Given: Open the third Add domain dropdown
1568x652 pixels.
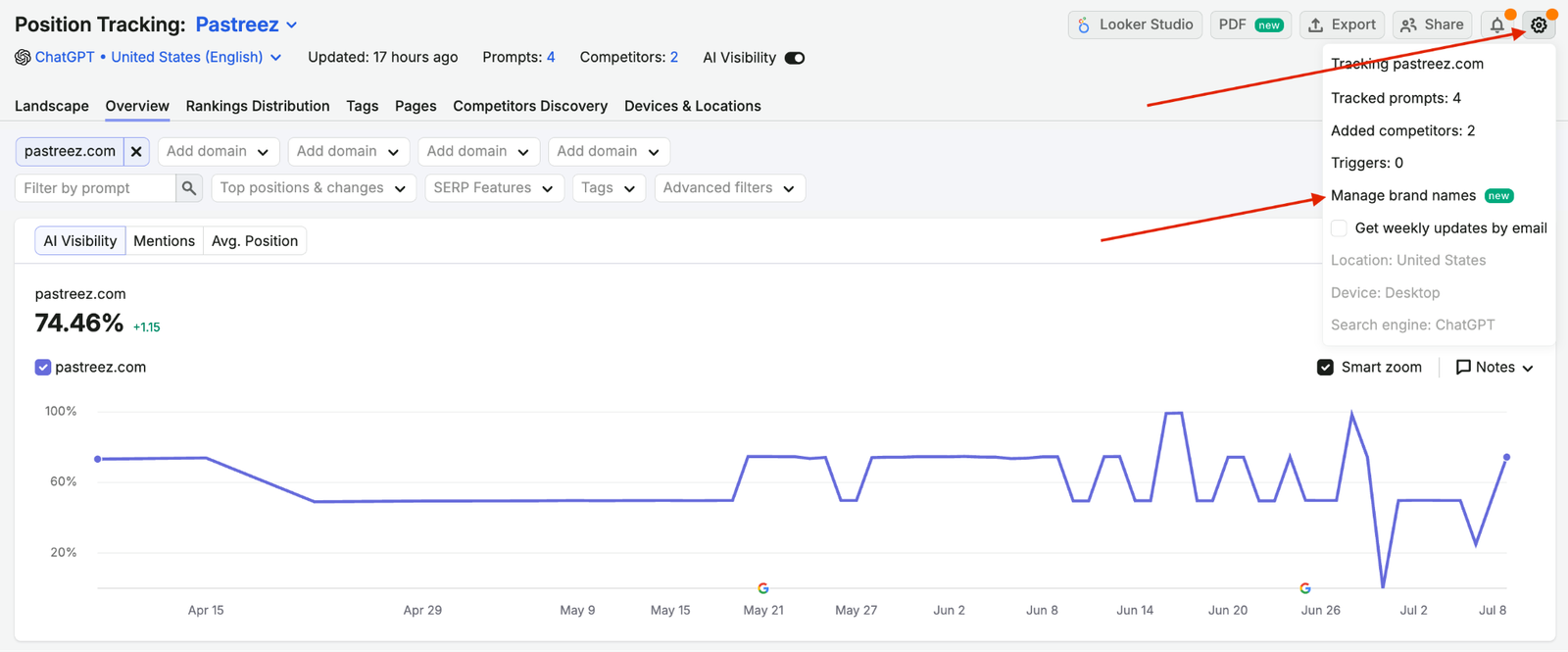Looking at the screenshot, I should coord(478,152).
